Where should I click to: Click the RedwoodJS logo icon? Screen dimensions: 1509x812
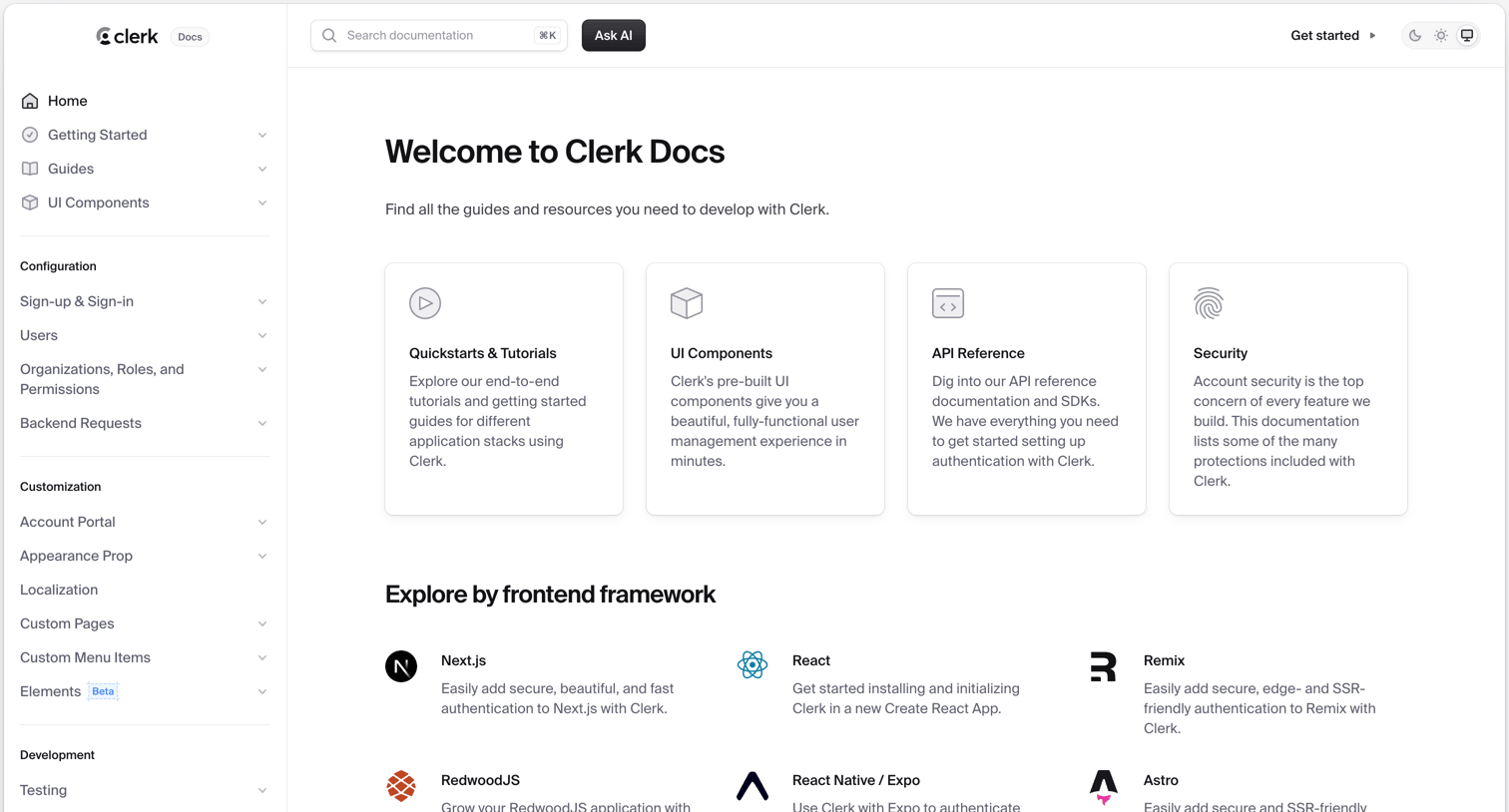click(x=401, y=786)
